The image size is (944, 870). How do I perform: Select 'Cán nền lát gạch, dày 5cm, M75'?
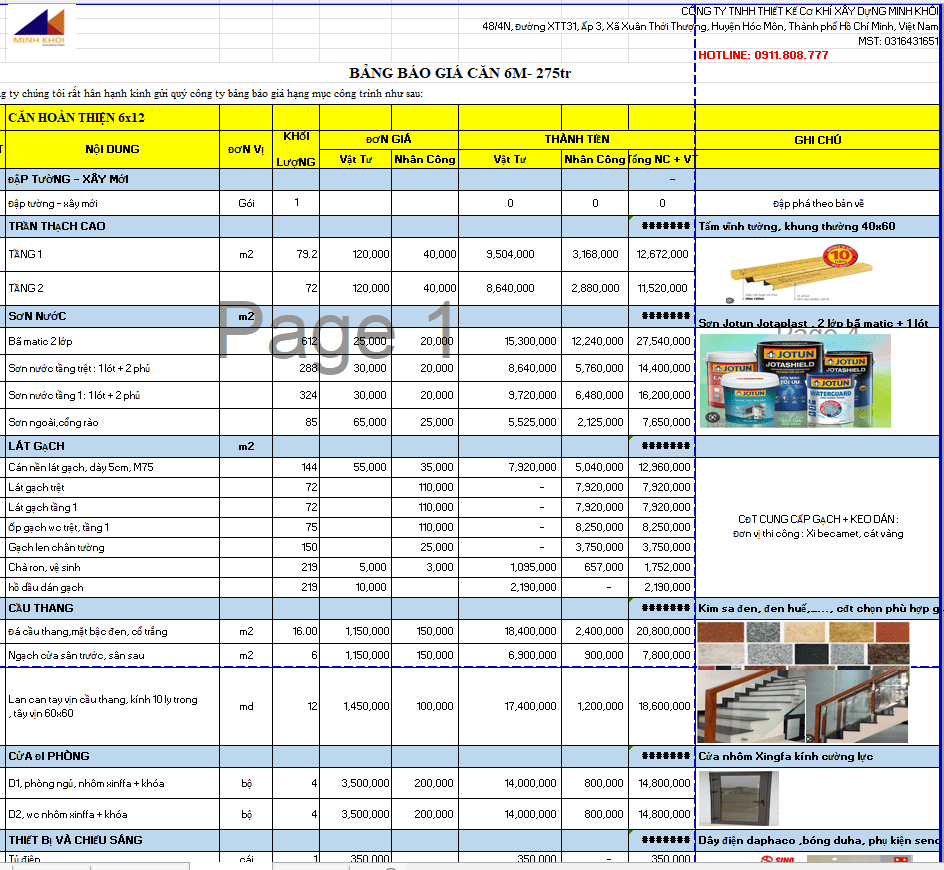point(113,468)
